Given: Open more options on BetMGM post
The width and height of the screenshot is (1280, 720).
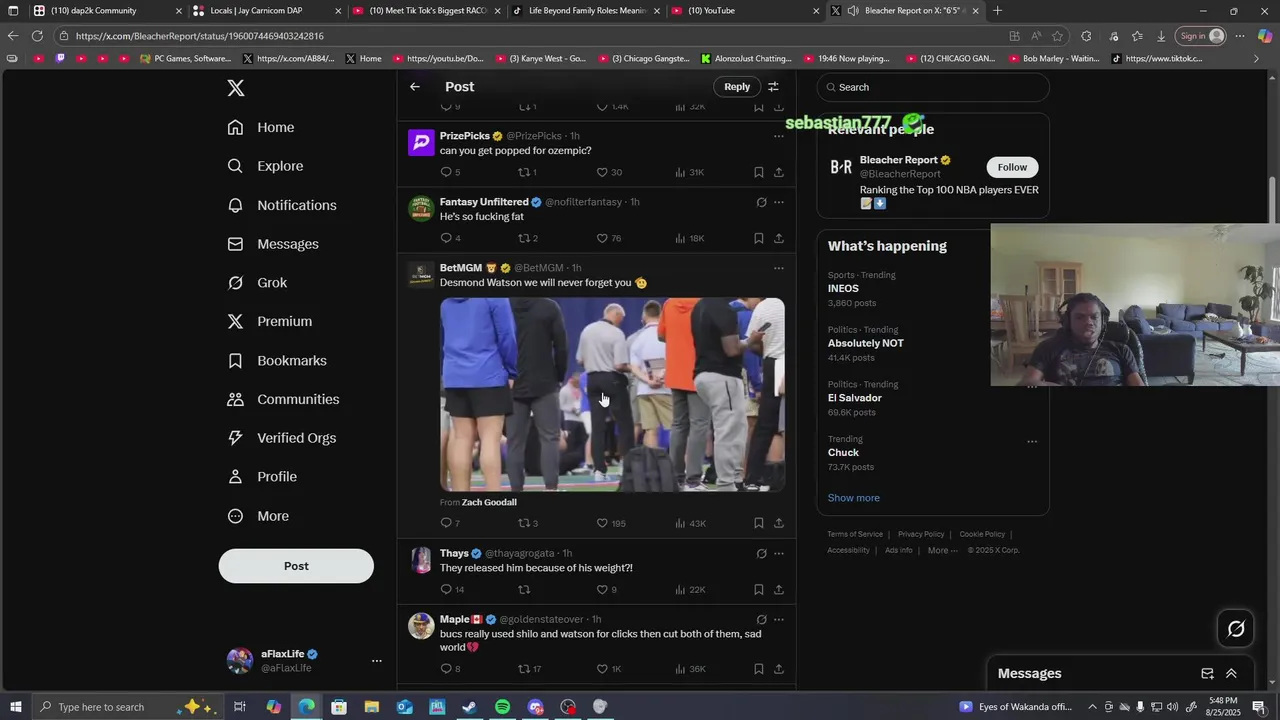Looking at the screenshot, I should (x=779, y=268).
